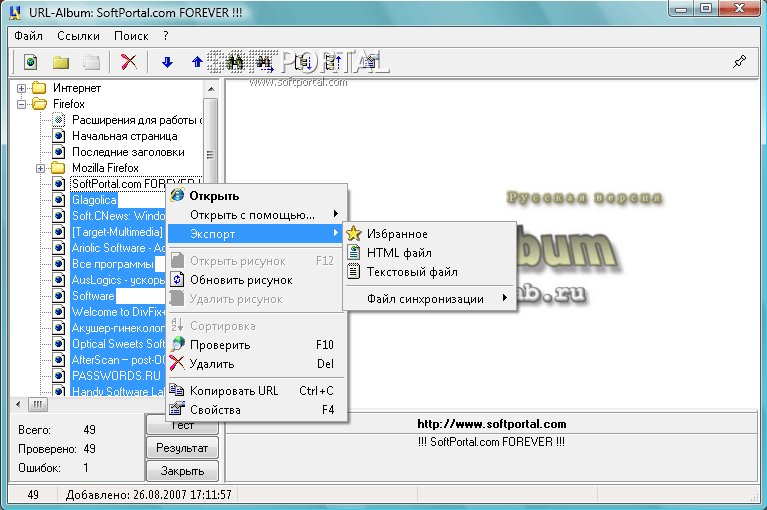The image size is (767, 510).
Task: Click the refresh icon beside Обновить рисунок
Action: click(x=177, y=280)
